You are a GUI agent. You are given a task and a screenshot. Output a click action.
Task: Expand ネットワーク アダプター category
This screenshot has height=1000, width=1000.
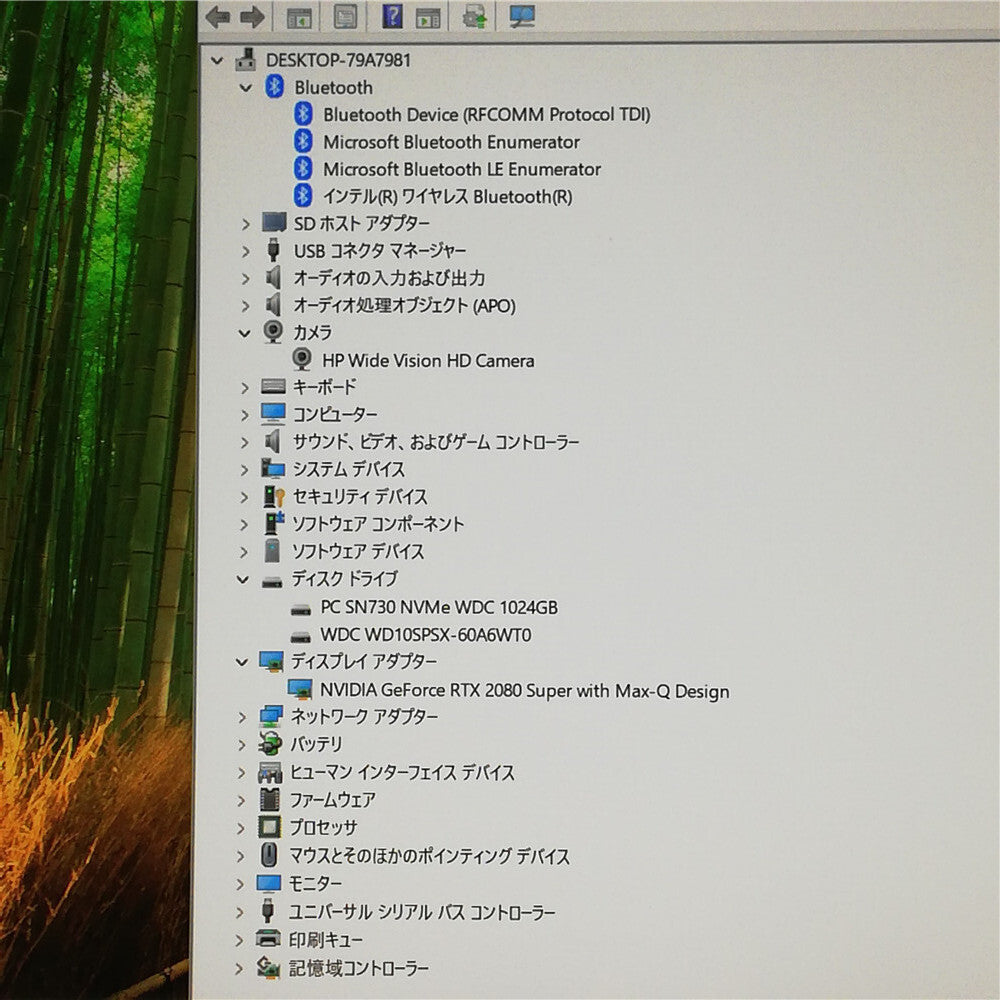click(x=242, y=717)
